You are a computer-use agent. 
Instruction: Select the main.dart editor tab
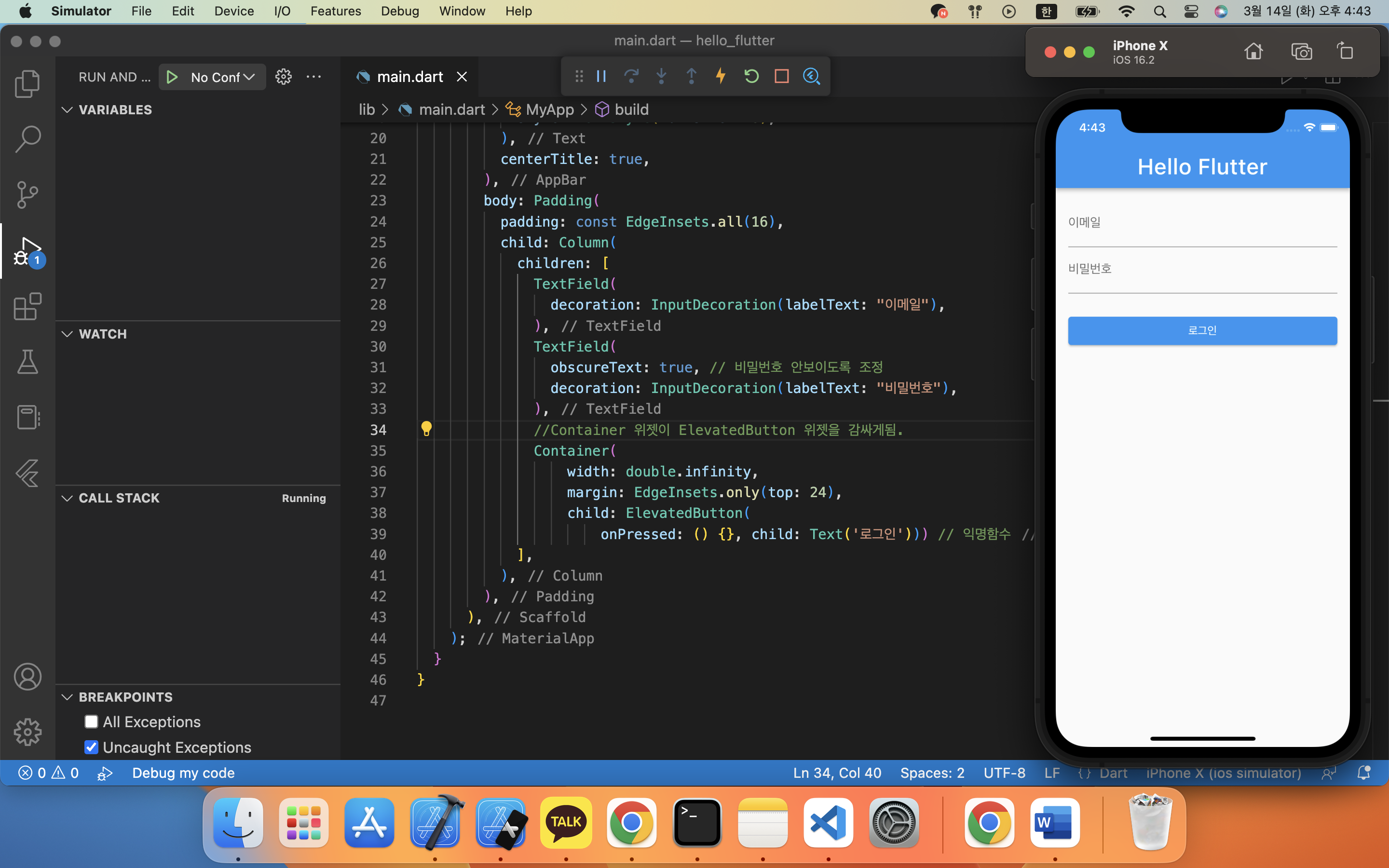(x=409, y=76)
